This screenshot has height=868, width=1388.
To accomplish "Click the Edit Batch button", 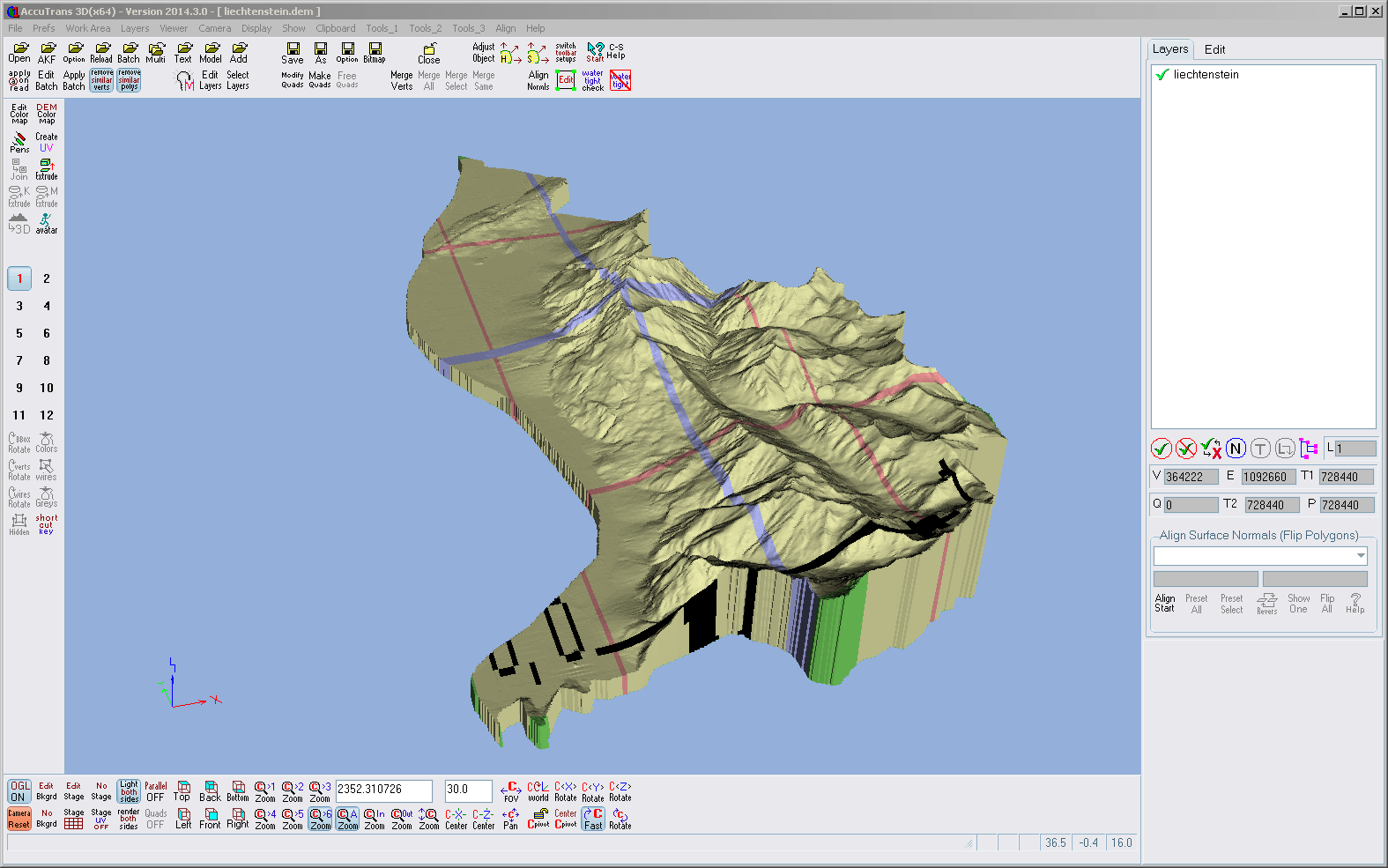I will click(x=47, y=80).
